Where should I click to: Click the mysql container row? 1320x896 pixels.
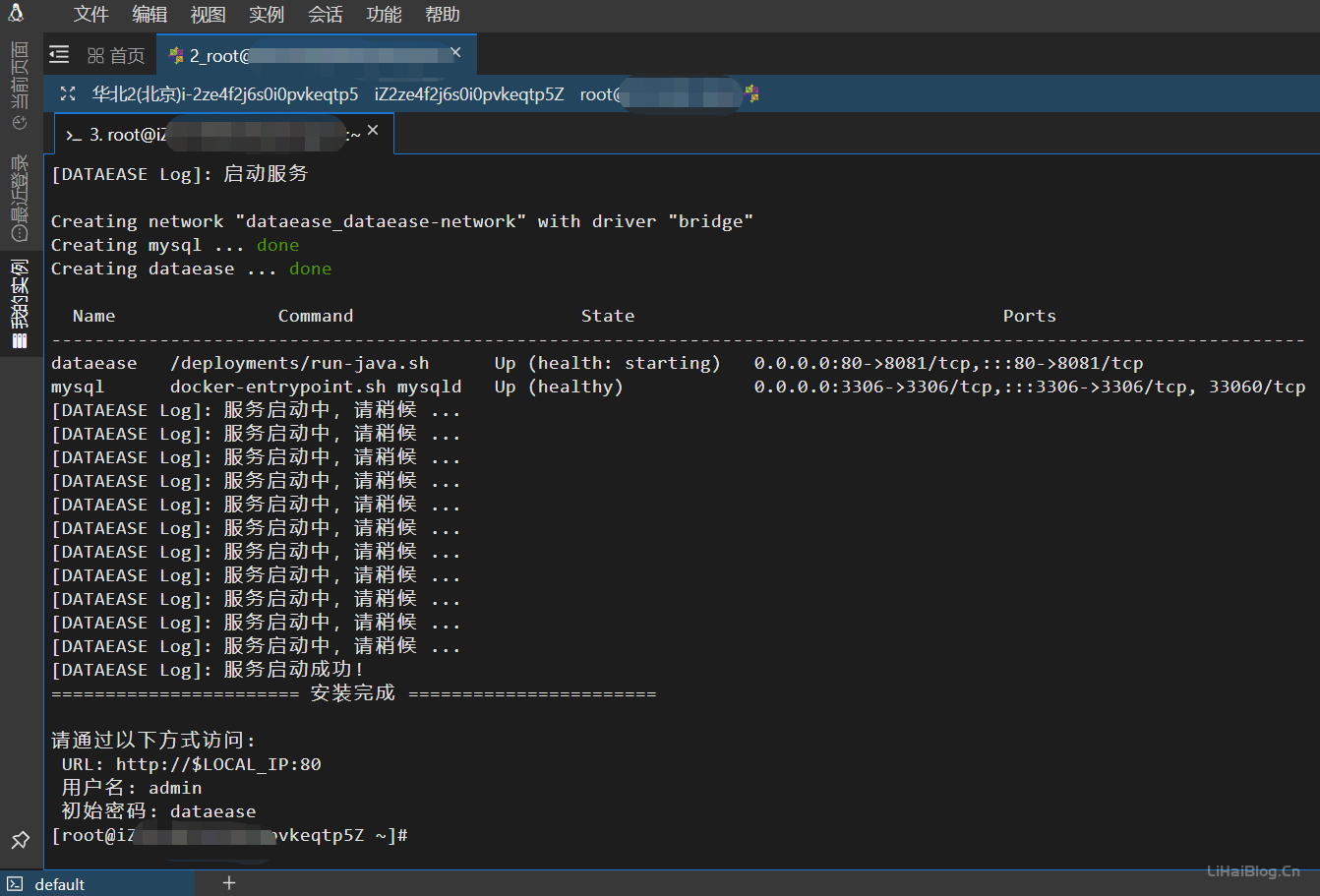coord(678,387)
